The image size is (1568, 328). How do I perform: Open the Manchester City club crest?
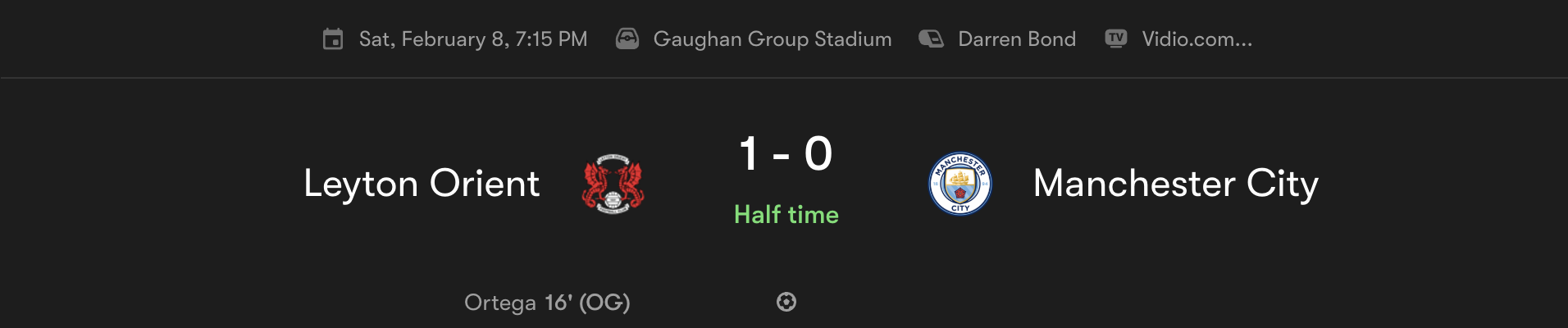(959, 184)
